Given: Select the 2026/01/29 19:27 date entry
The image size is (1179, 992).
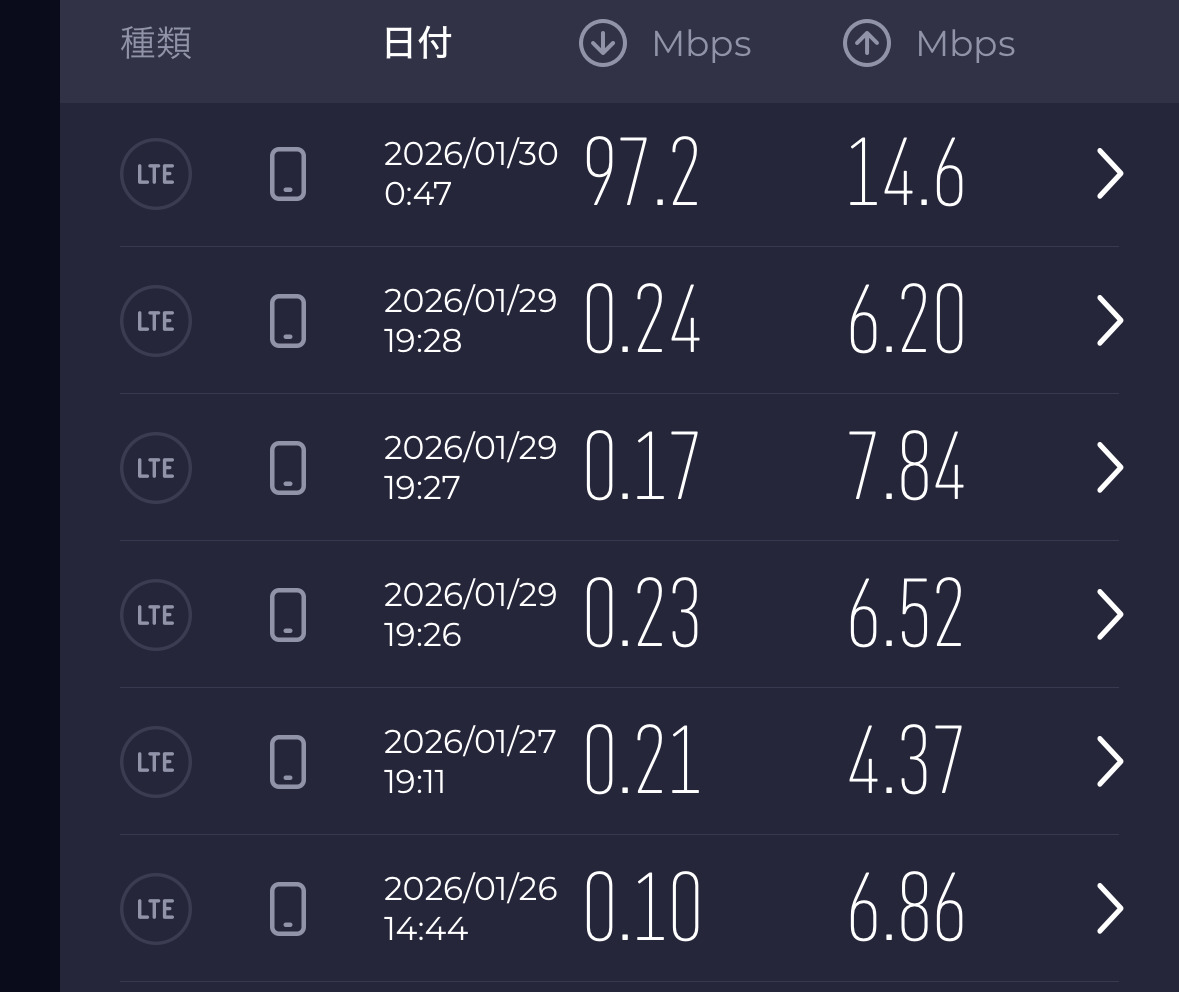Looking at the screenshot, I should (470, 468).
